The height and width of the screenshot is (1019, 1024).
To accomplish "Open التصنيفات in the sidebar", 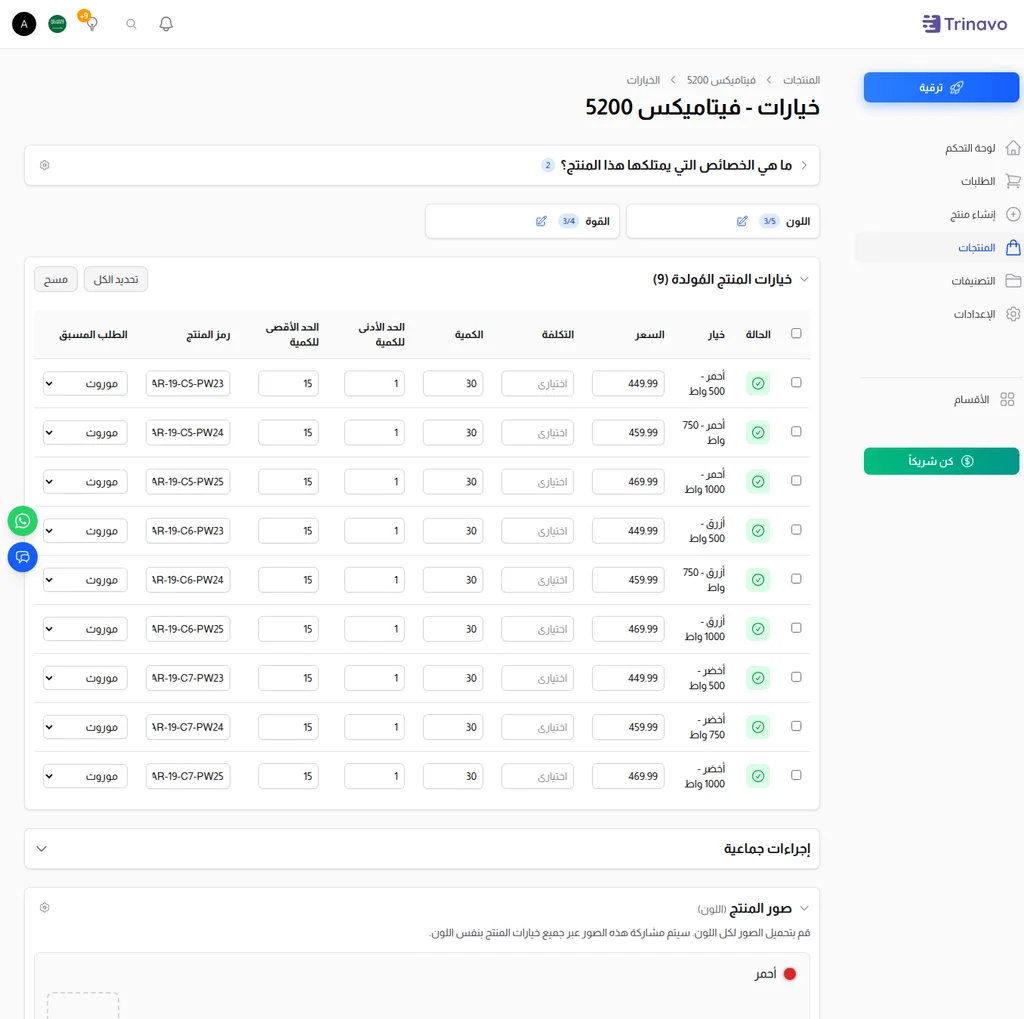I will [x=973, y=281].
